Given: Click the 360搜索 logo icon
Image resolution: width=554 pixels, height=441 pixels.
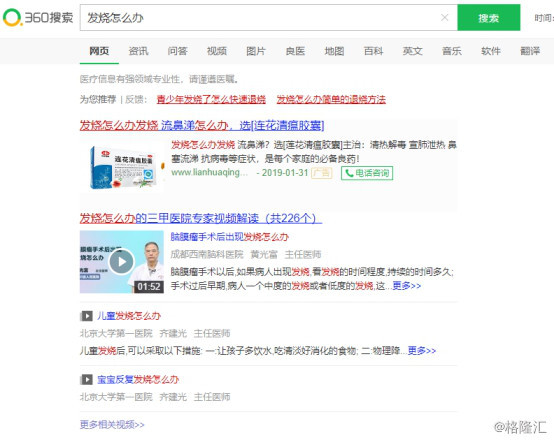Looking at the screenshot, I should click(x=12, y=18).
